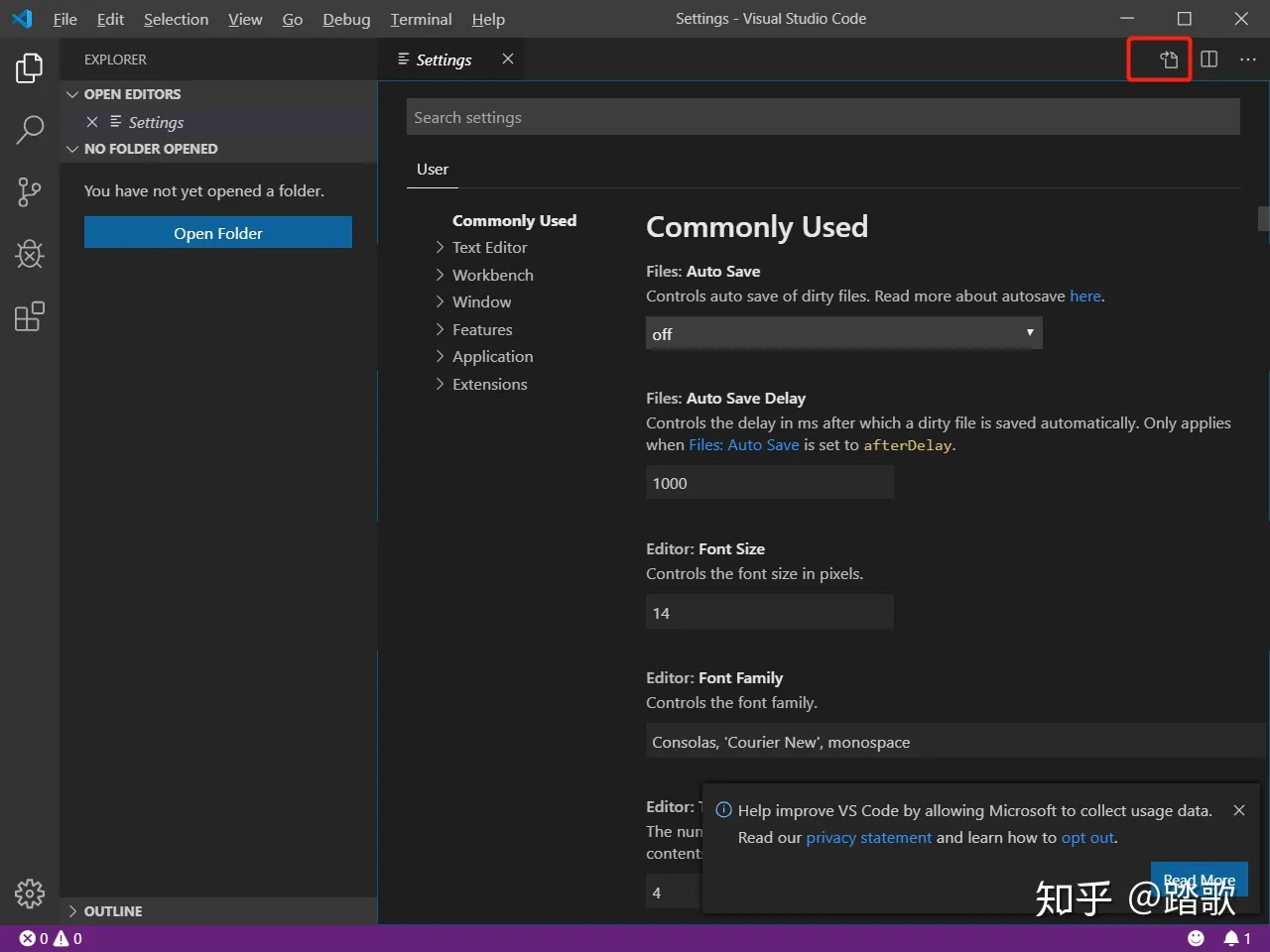Open Settings (JSON) icon in editor toolbar

click(x=1169, y=59)
